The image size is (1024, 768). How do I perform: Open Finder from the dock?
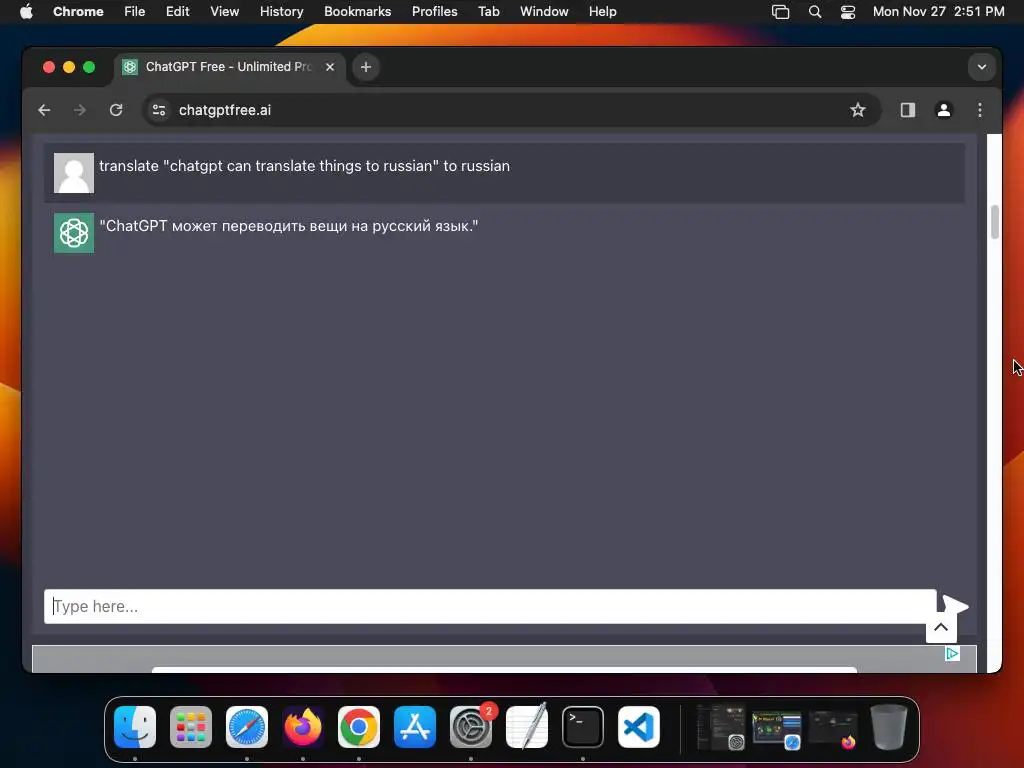click(x=135, y=727)
